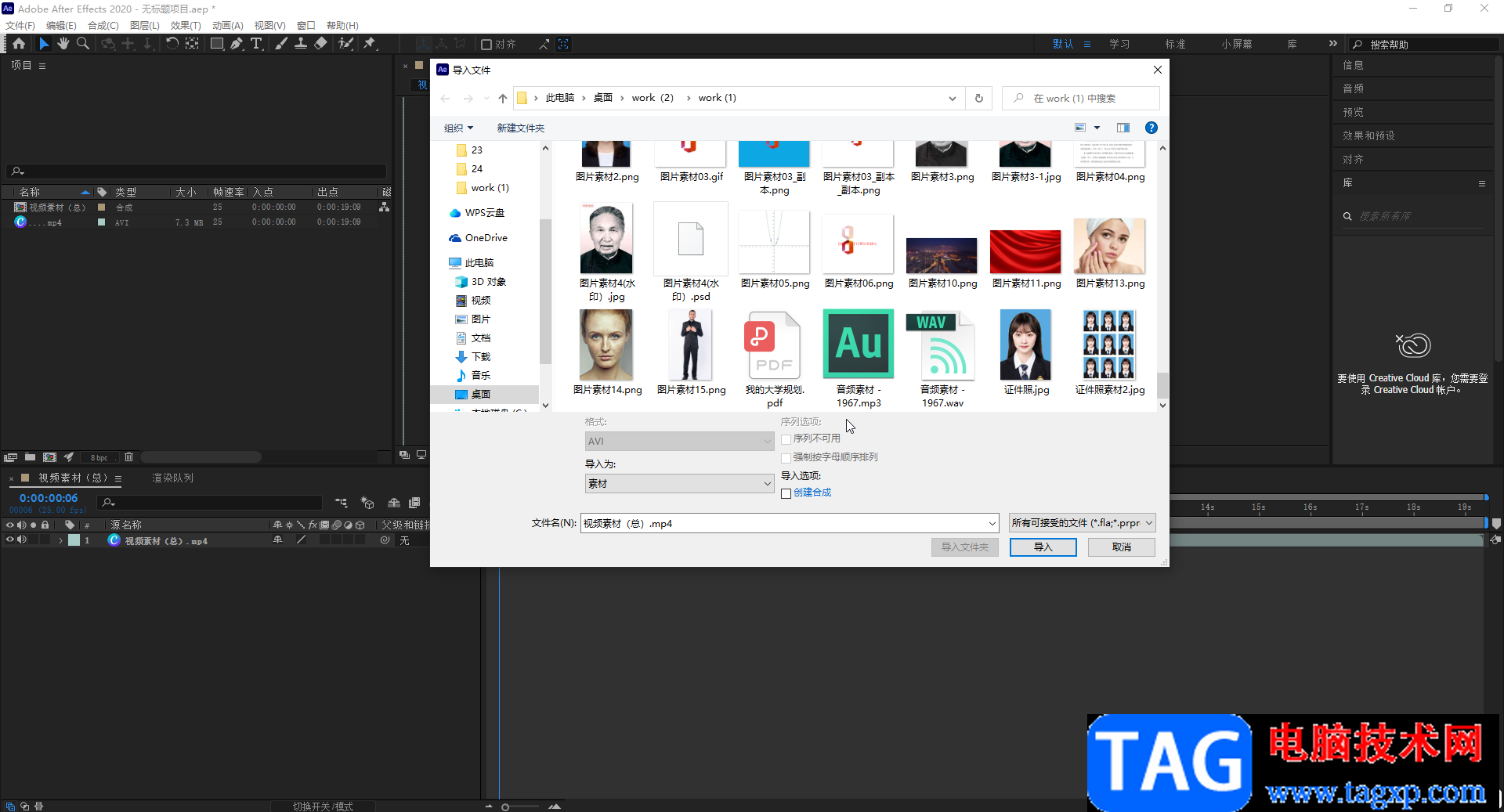Image resolution: width=1504 pixels, height=812 pixels.
Task: Select the Horizontal Type tool
Action: [256, 44]
